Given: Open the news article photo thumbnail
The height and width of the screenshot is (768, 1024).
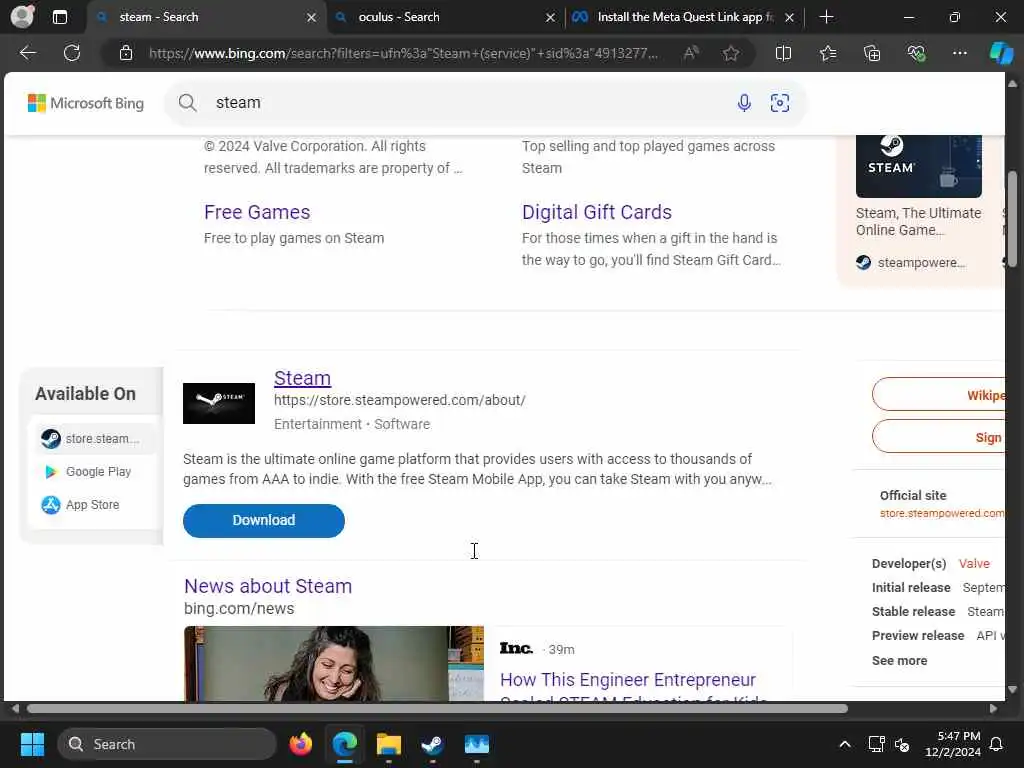Looking at the screenshot, I should click(334, 664).
